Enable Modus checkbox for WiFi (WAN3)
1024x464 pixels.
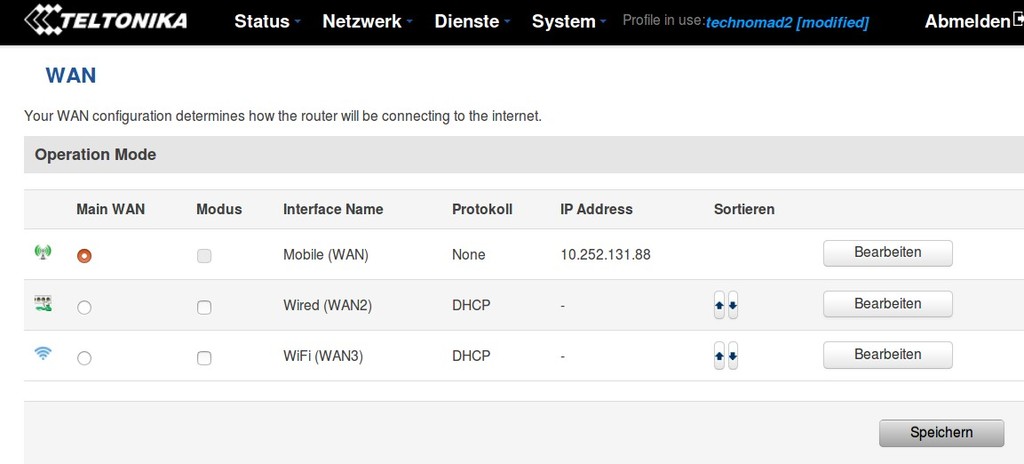(x=204, y=358)
